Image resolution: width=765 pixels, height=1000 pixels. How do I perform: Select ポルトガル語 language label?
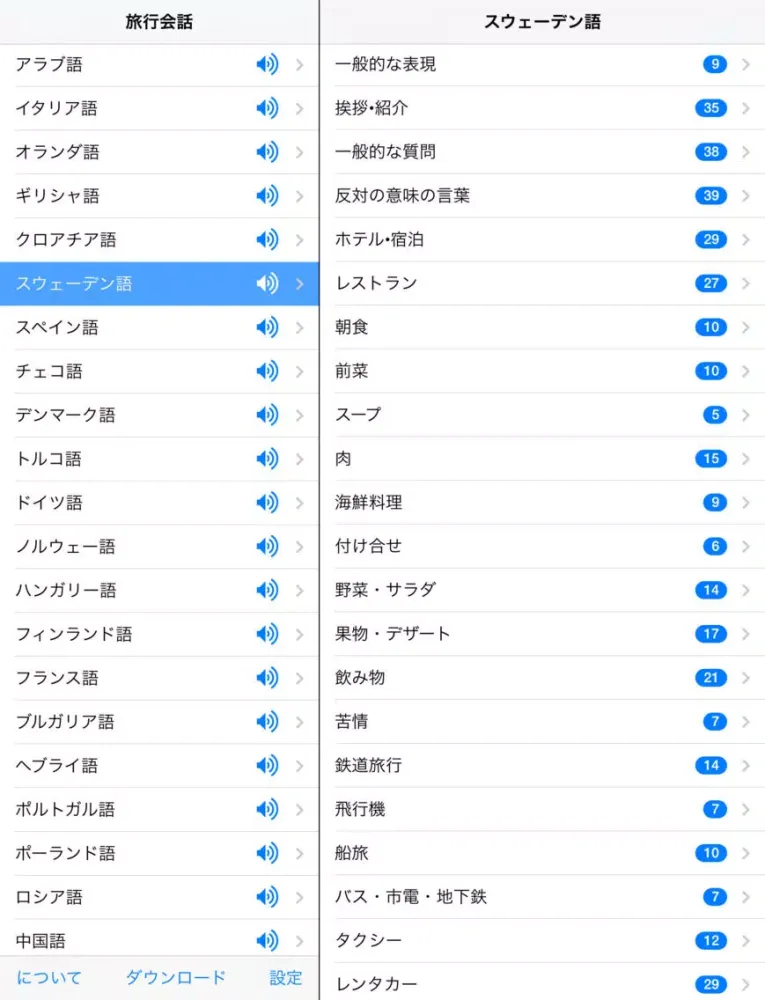pos(66,809)
